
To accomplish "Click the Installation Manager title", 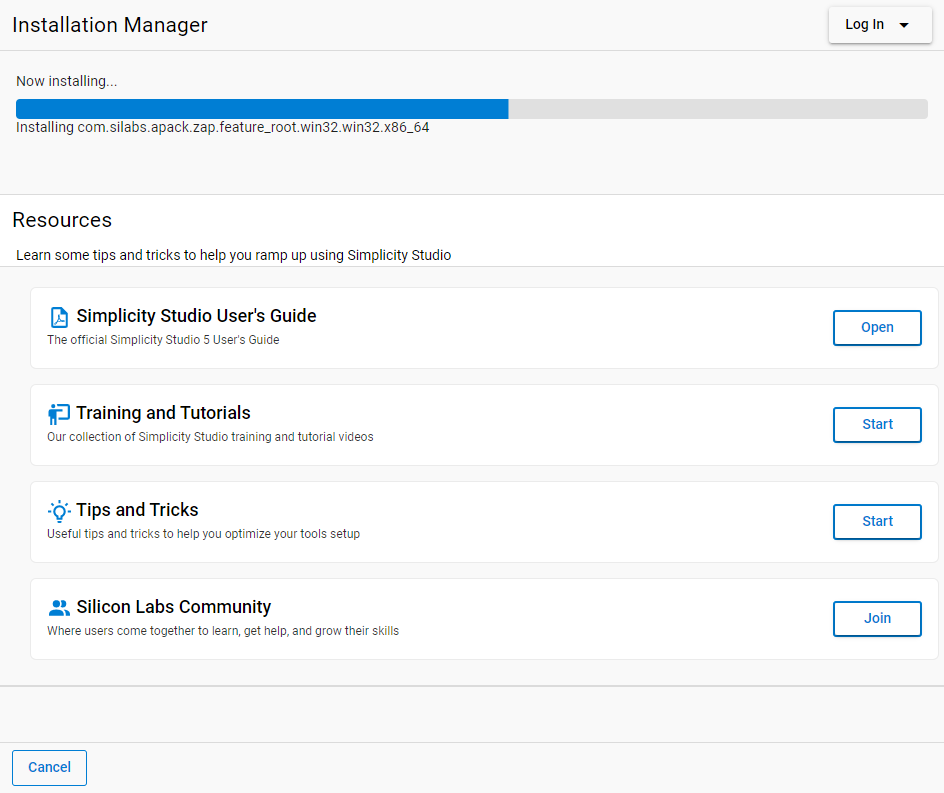I will coord(110,25).
